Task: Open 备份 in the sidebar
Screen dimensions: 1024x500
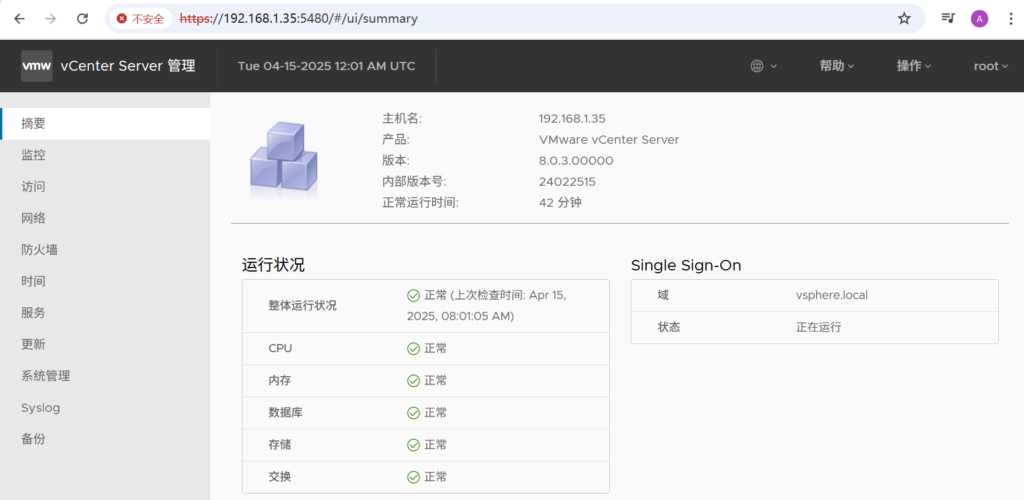Action: (x=105, y=439)
